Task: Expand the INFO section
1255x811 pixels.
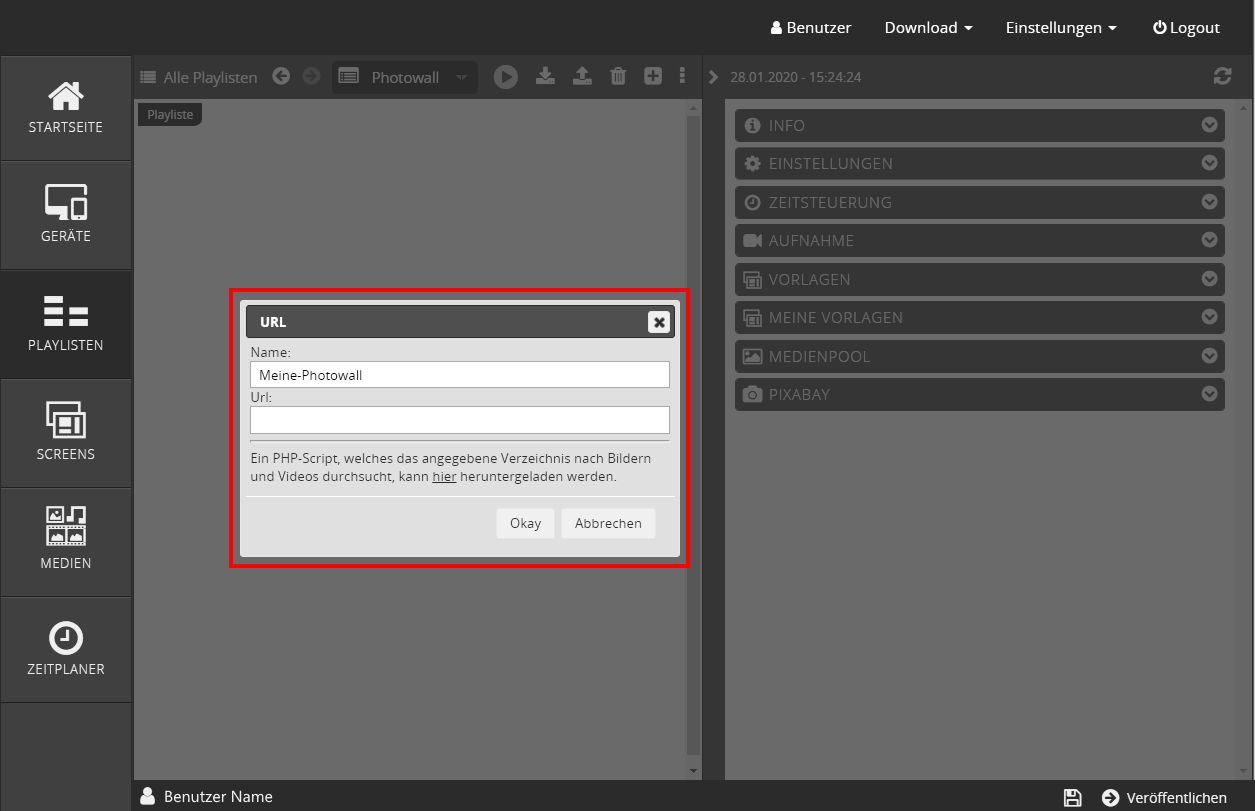Action: tap(980, 125)
